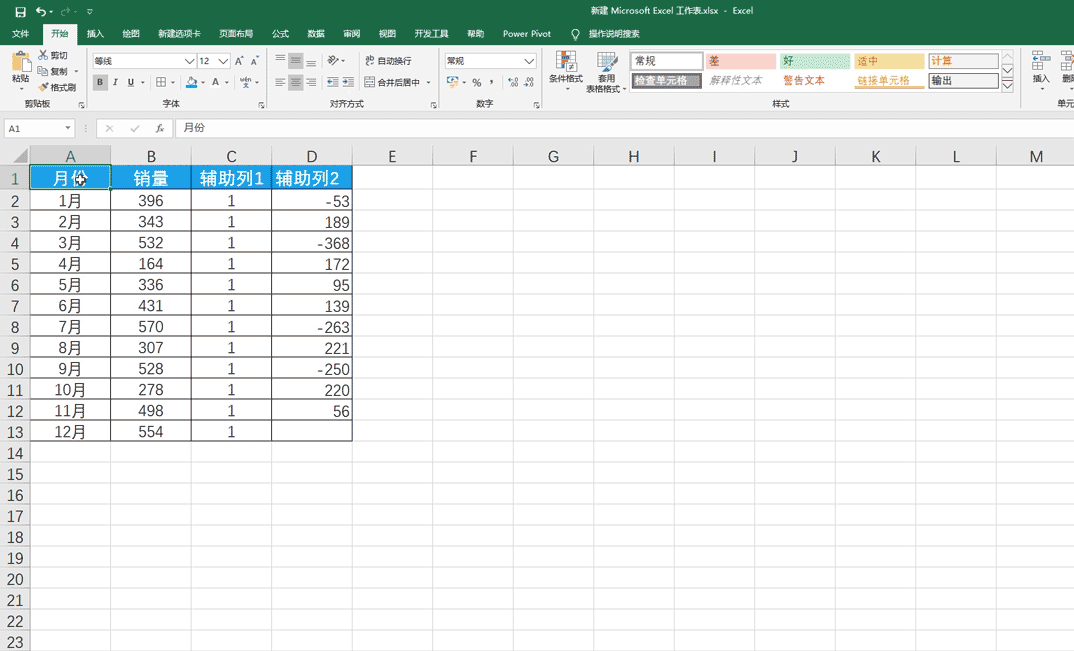Switch to the Power Pivot tab

tap(527, 34)
